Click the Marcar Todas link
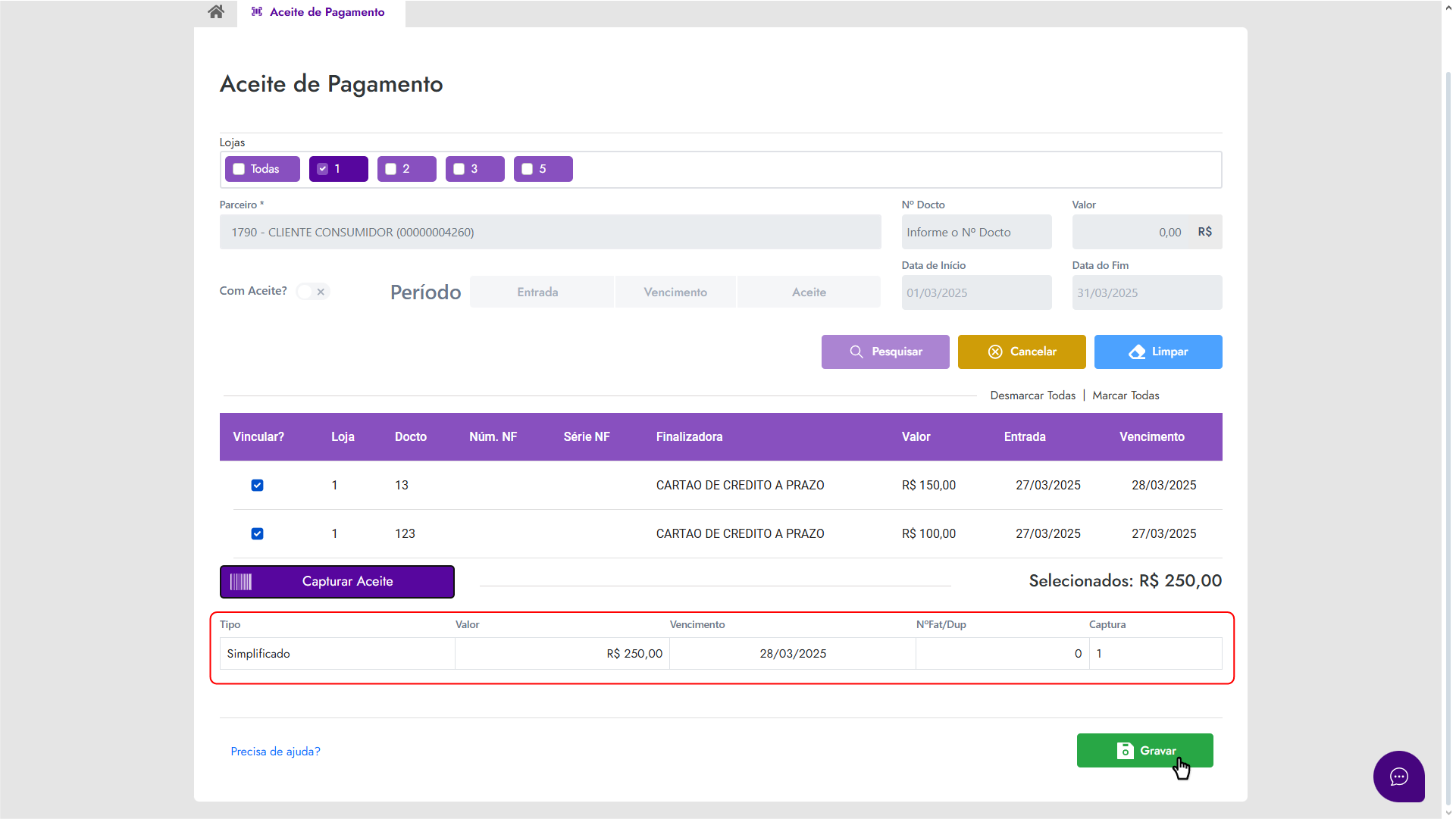 point(1126,395)
